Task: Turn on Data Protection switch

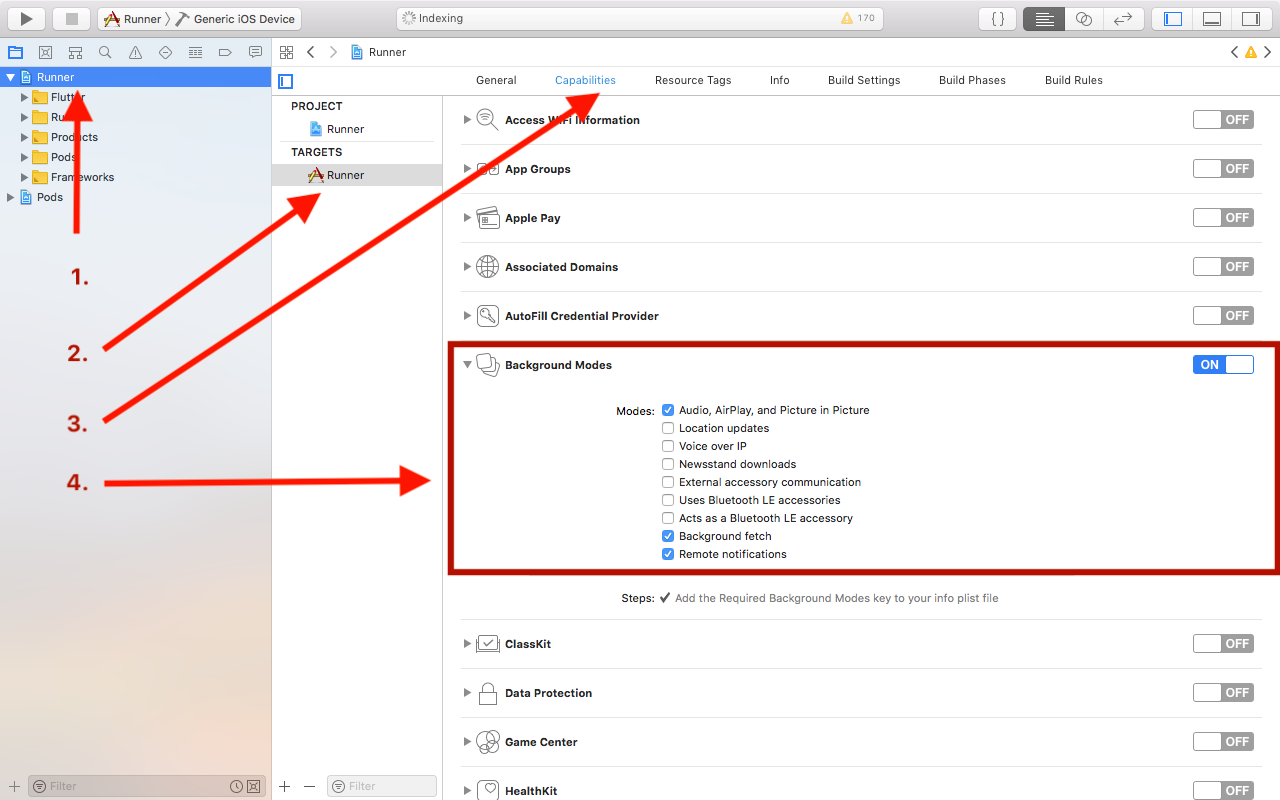Action: 1223,693
